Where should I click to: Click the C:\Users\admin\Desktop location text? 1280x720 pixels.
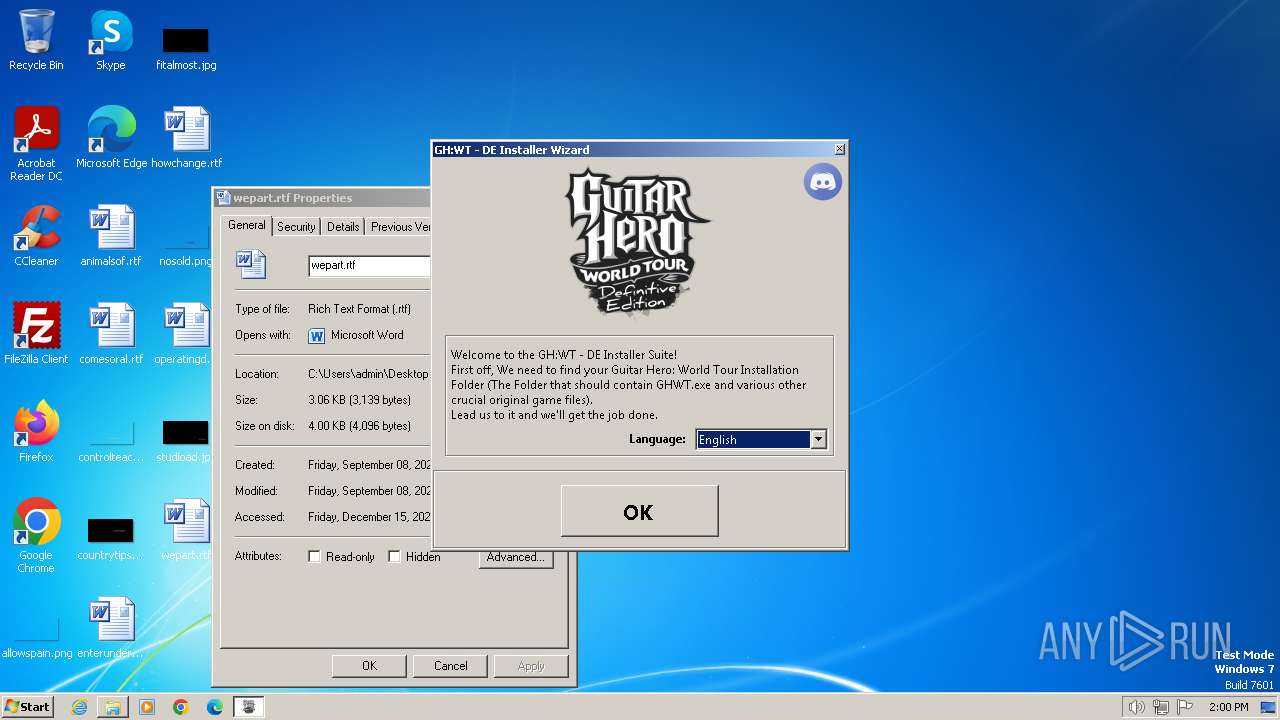click(x=368, y=374)
